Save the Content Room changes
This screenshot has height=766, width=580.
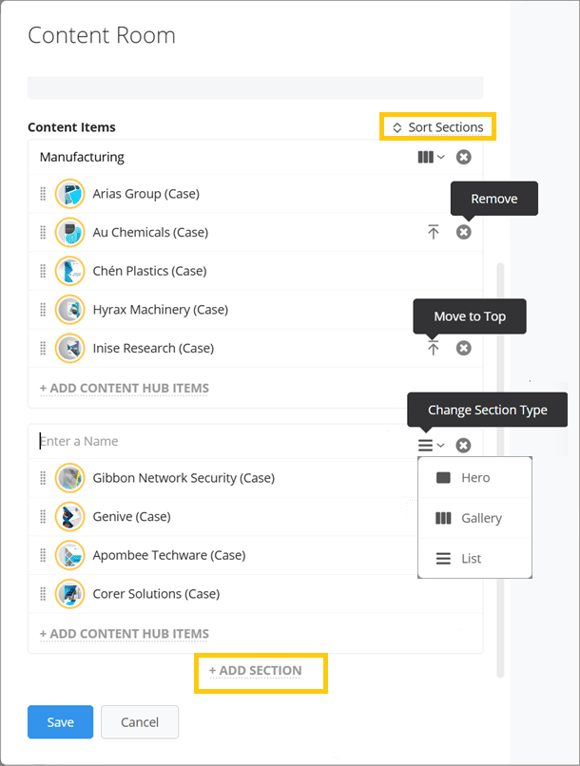pos(60,722)
